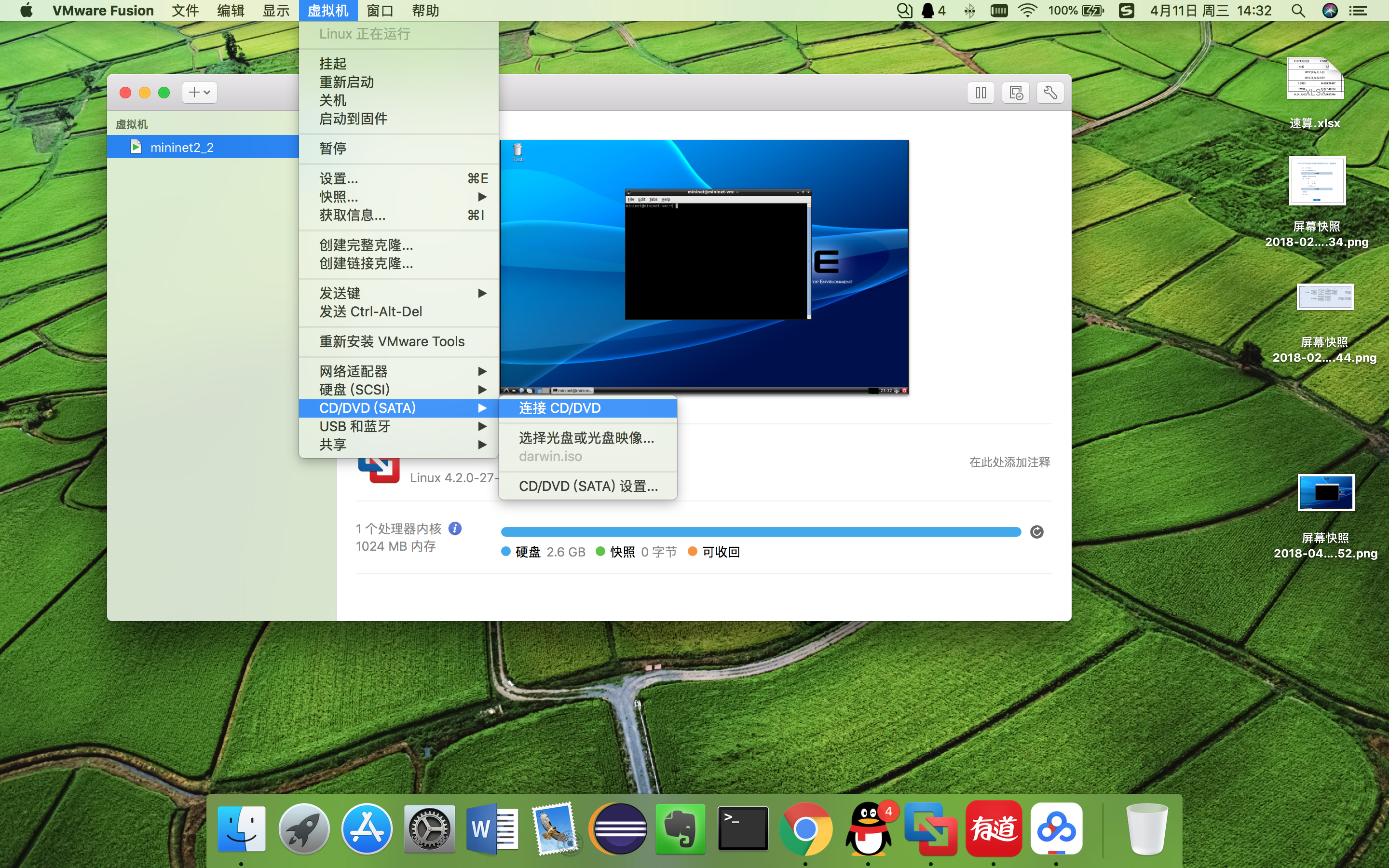Click the pause VM toolbar icon
Image resolution: width=1389 pixels, height=868 pixels.
981,93
